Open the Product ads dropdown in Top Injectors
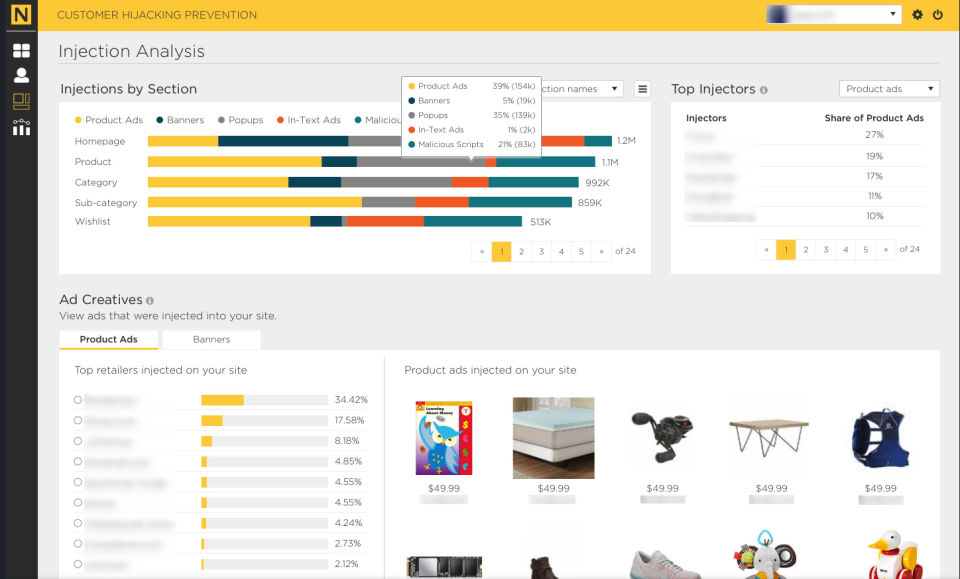The height and width of the screenshot is (579, 960). [889, 89]
